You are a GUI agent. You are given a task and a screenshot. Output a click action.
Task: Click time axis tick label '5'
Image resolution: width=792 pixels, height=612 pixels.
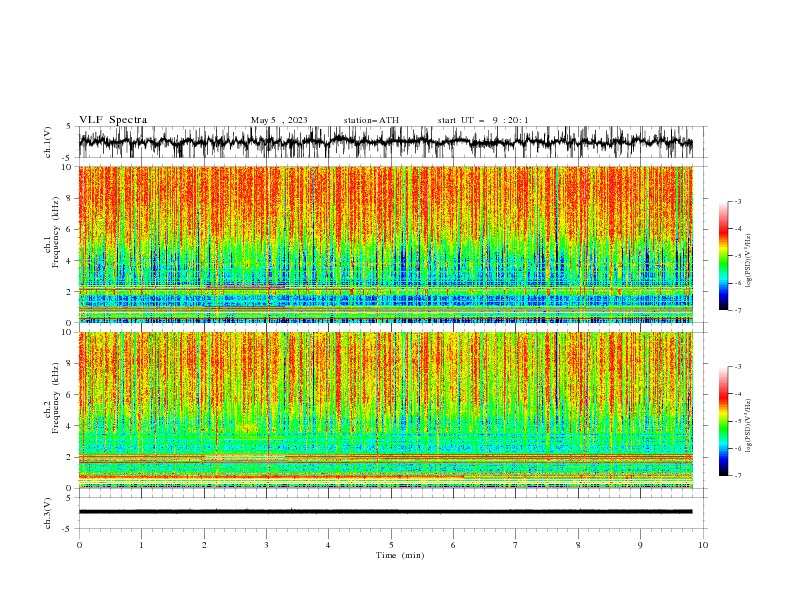click(x=391, y=545)
